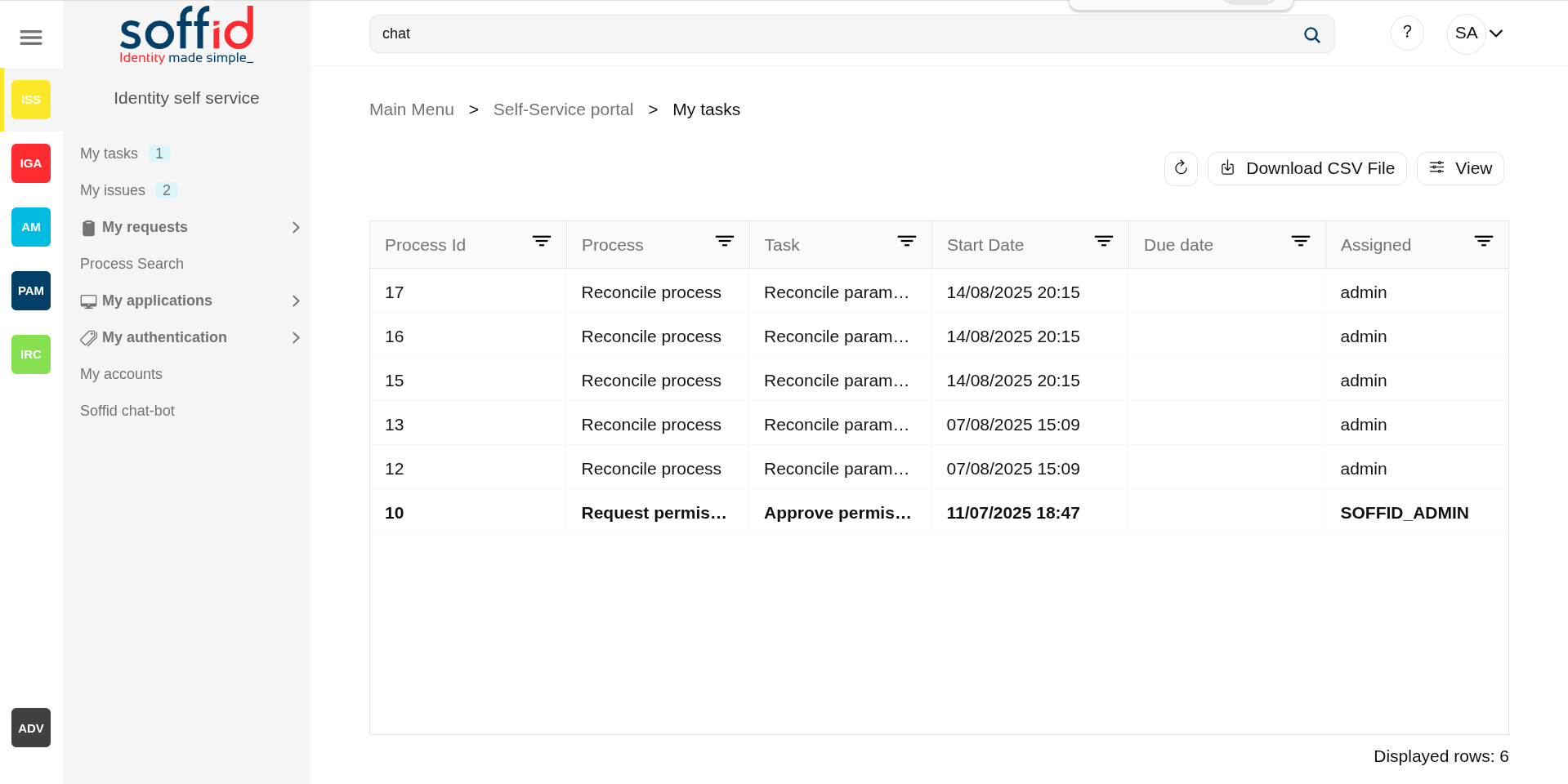The width and height of the screenshot is (1568, 784).
Task: Open the SA user account dropdown
Action: tap(1478, 33)
